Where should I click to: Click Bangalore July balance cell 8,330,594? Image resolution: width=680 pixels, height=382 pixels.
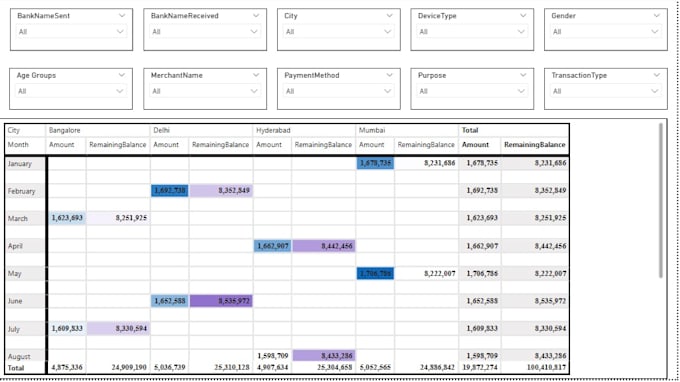(x=118, y=328)
